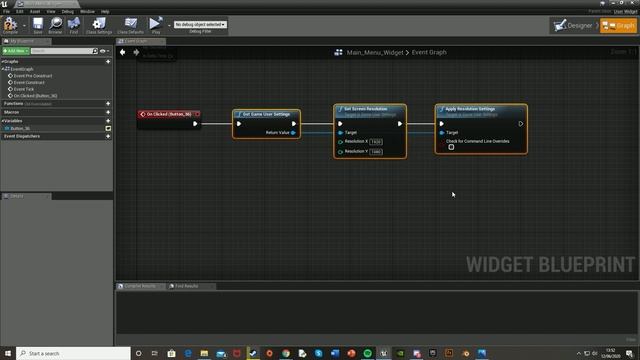The image size is (640, 360).
Task: Go back with the graph navigation arrow
Action: point(122,52)
